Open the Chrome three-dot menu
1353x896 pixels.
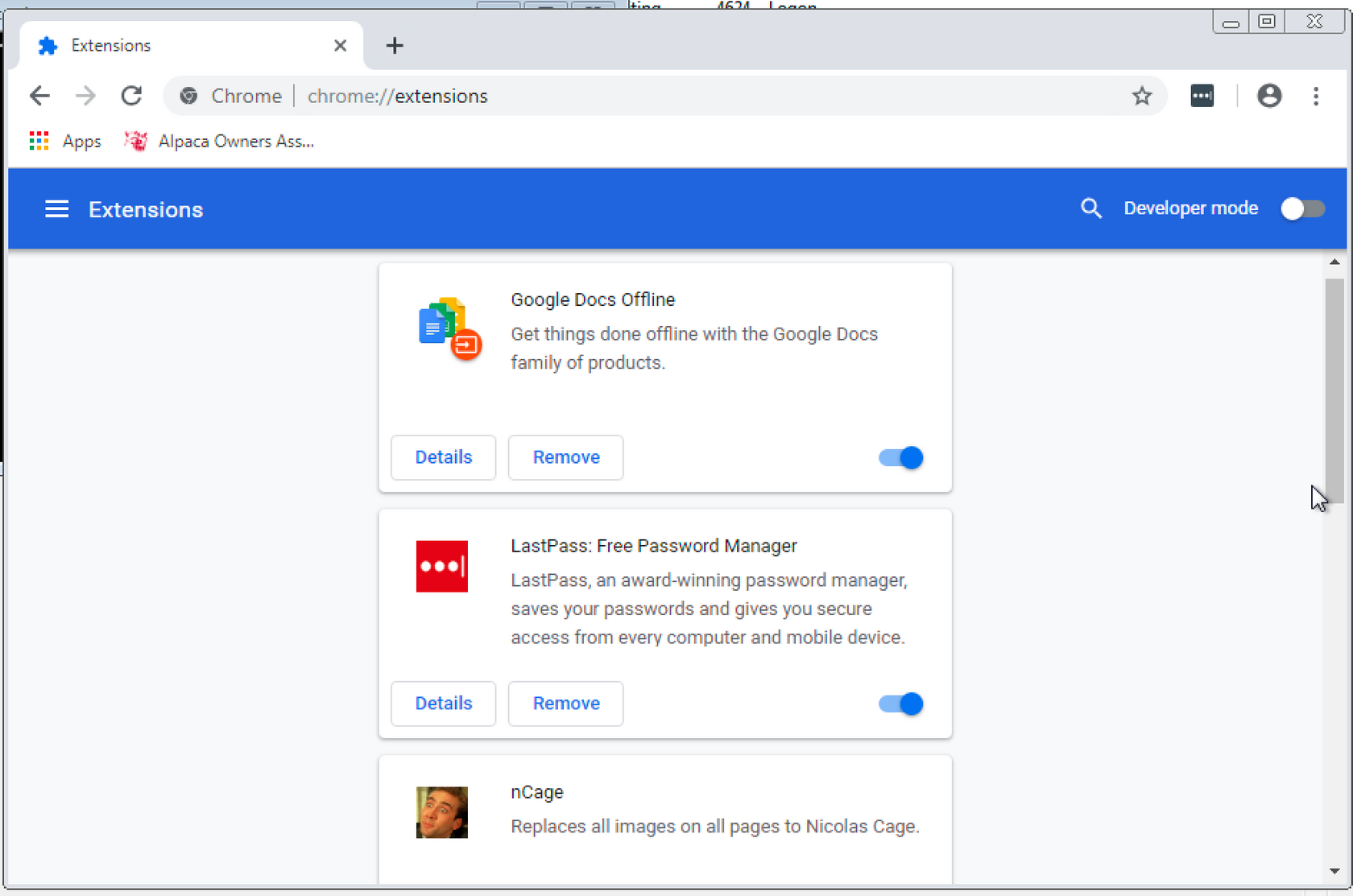(x=1316, y=96)
